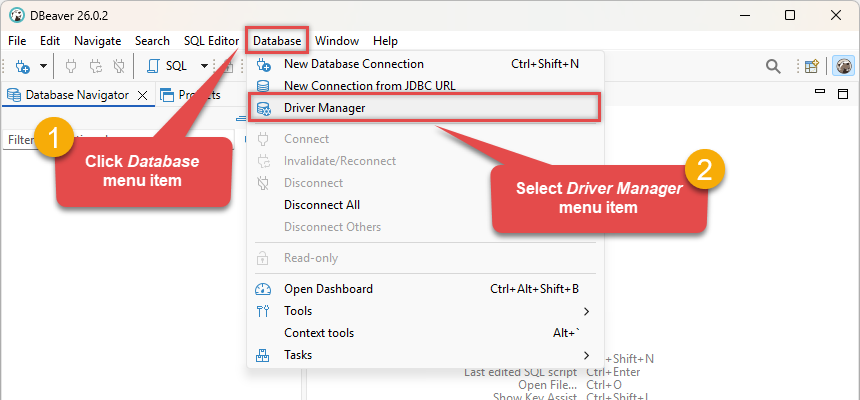
Task: Click the magnifier search icon in toolbar
Action: click(x=773, y=66)
